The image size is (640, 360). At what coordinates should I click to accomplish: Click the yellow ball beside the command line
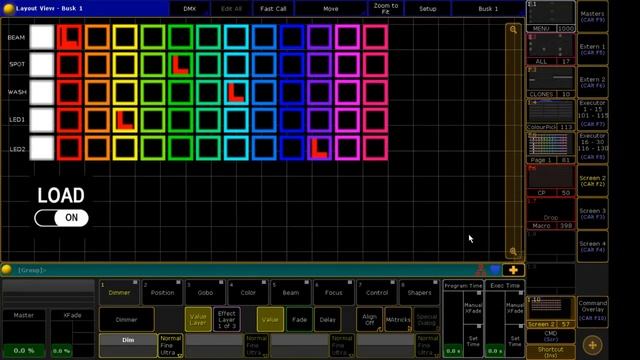click(x=7, y=269)
